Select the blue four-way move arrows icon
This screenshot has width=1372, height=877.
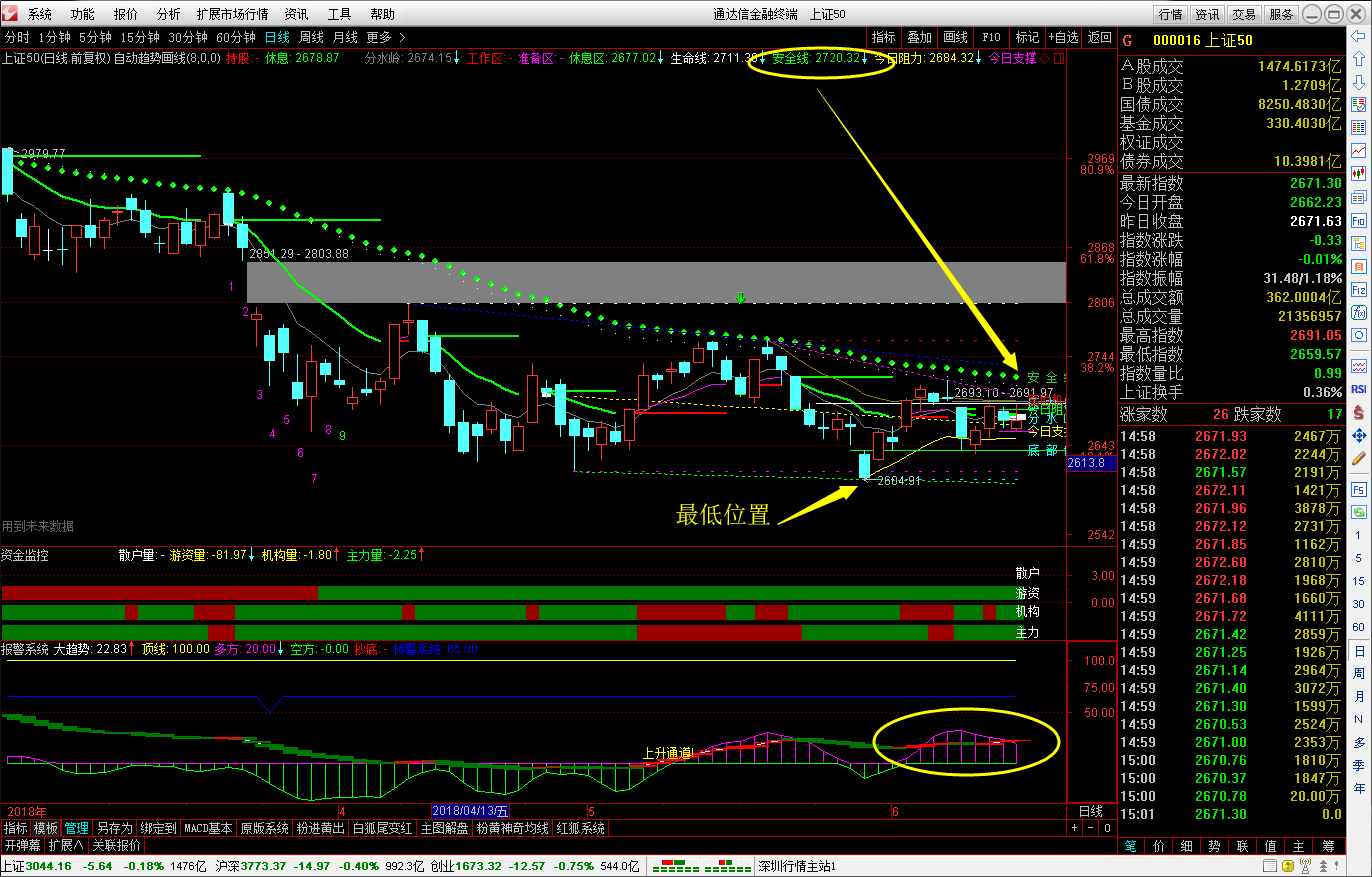[x=1359, y=435]
